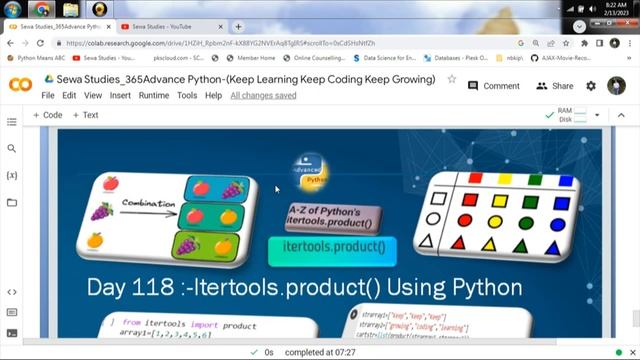This screenshot has width=640, height=360.
Task: Add a new Code cell
Action: [x=48, y=115]
